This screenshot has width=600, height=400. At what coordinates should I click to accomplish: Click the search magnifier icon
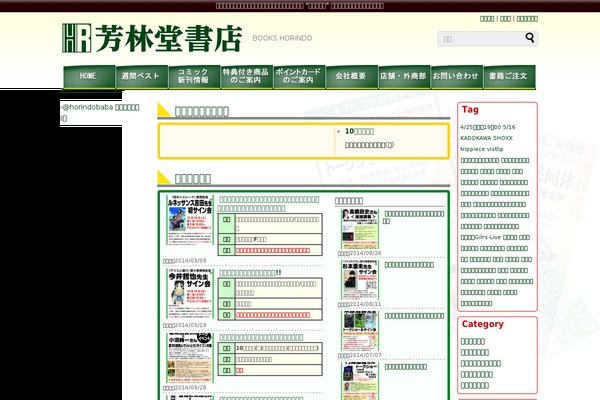tap(530, 38)
